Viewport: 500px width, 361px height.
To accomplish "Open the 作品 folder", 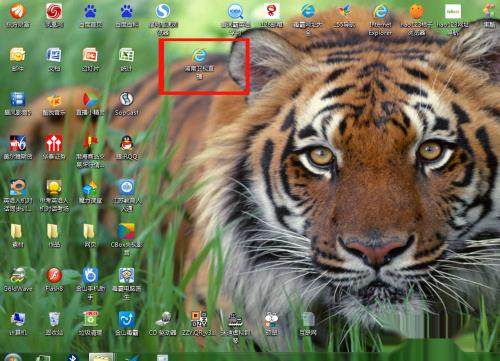I will tap(52, 231).
